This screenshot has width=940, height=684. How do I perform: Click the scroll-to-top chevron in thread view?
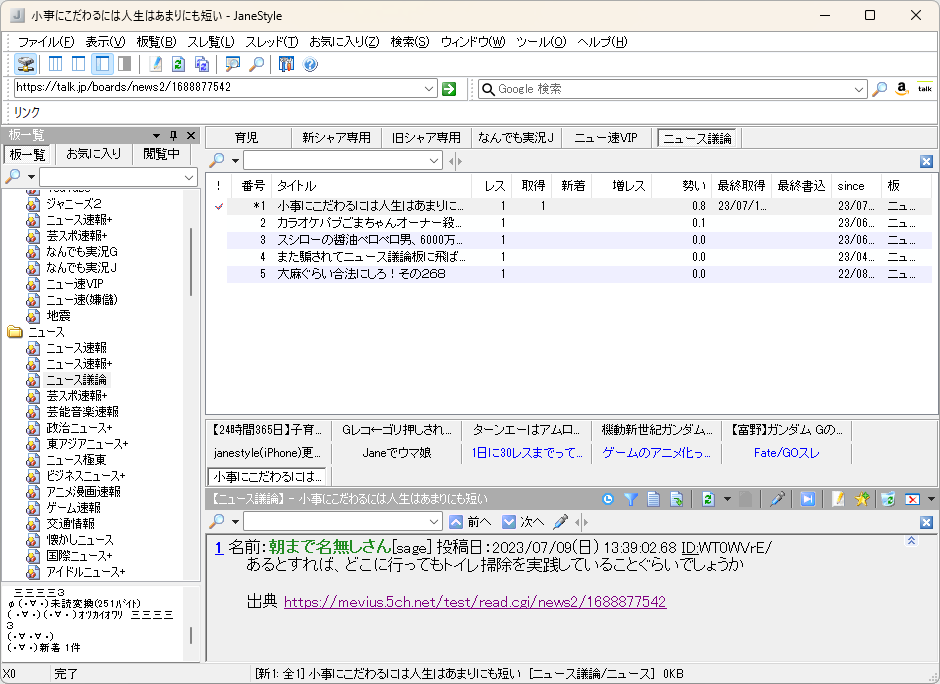coord(911,540)
